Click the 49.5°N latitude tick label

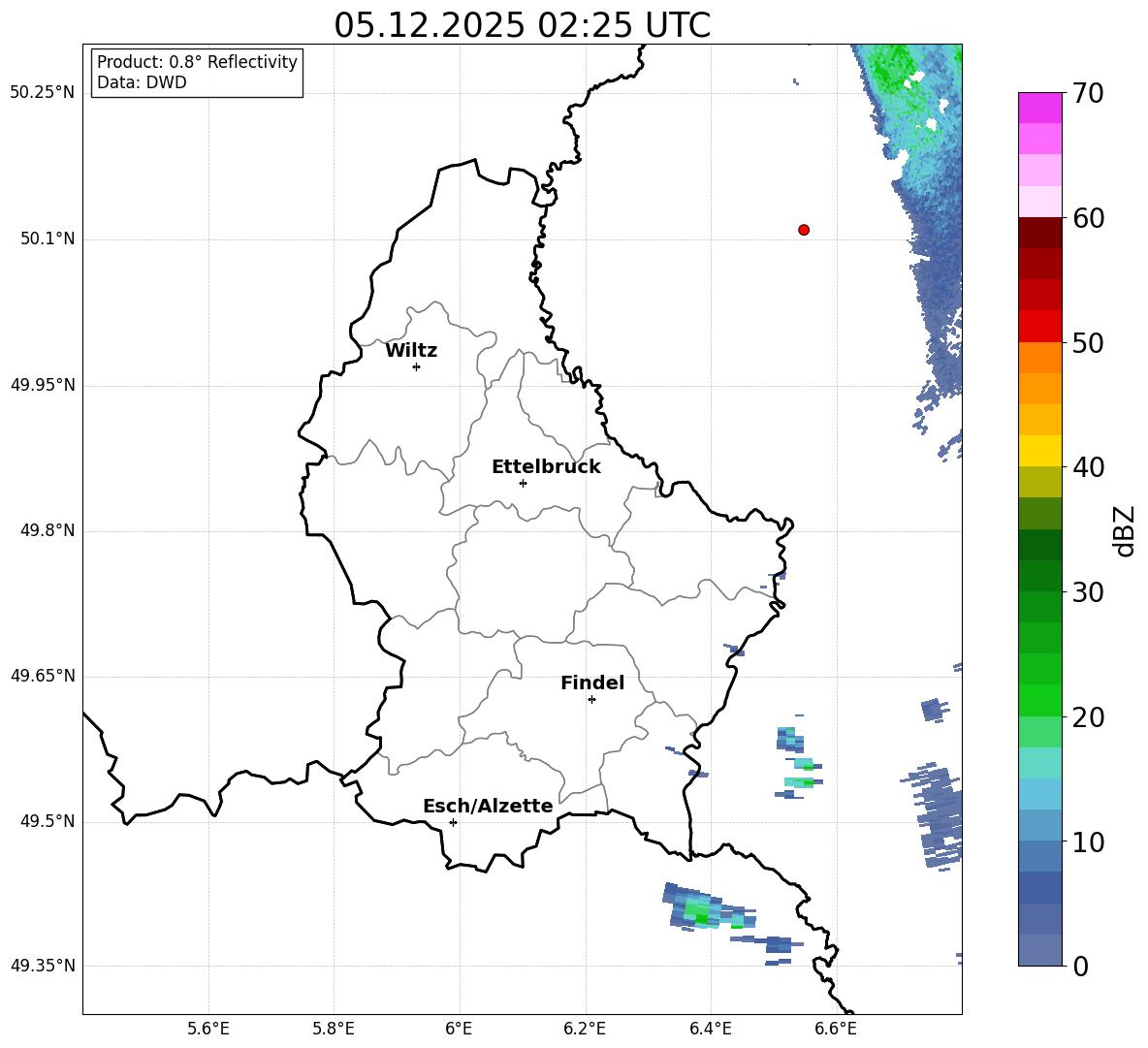[48, 821]
